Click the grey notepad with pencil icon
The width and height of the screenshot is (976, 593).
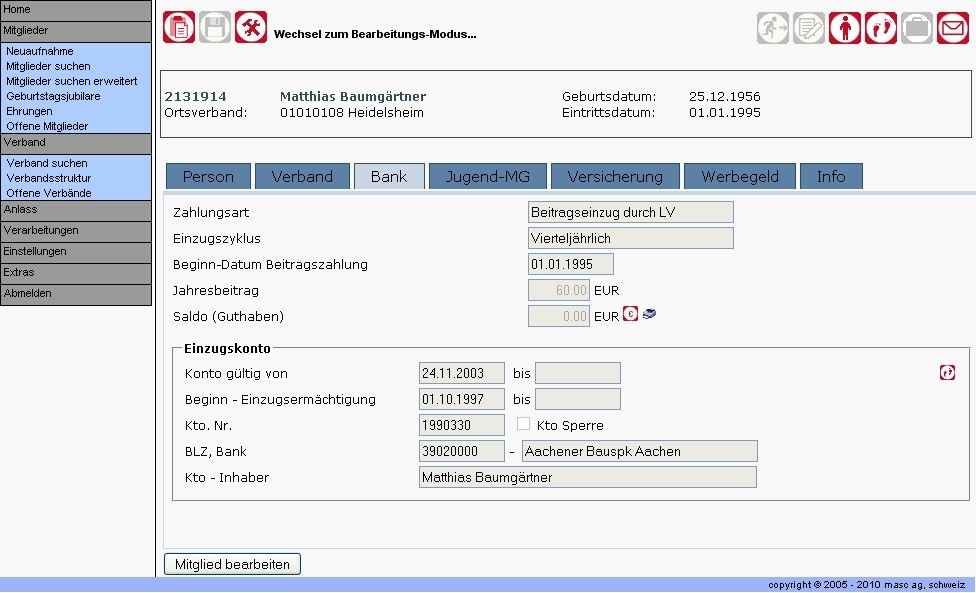coord(809,28)
